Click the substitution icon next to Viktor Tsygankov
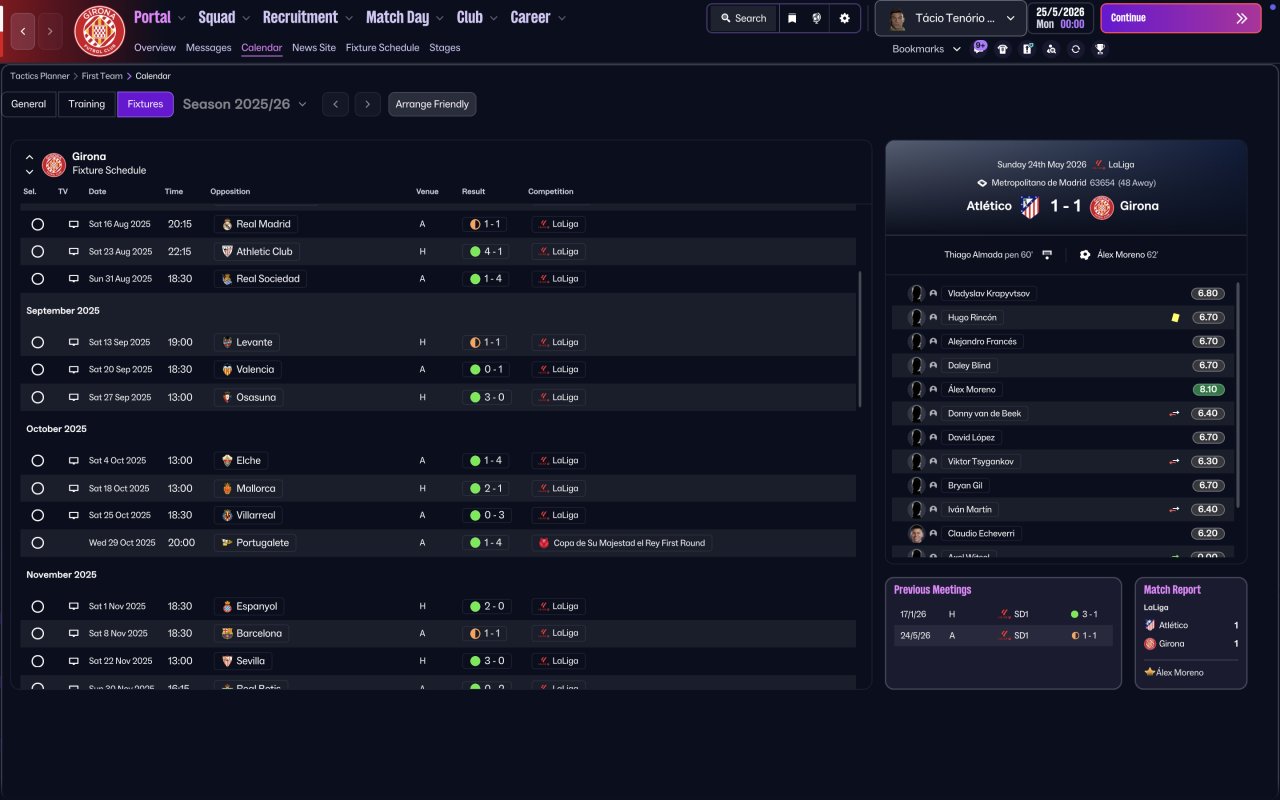This screenshot has height=800, width=1280. [1175, 461]
